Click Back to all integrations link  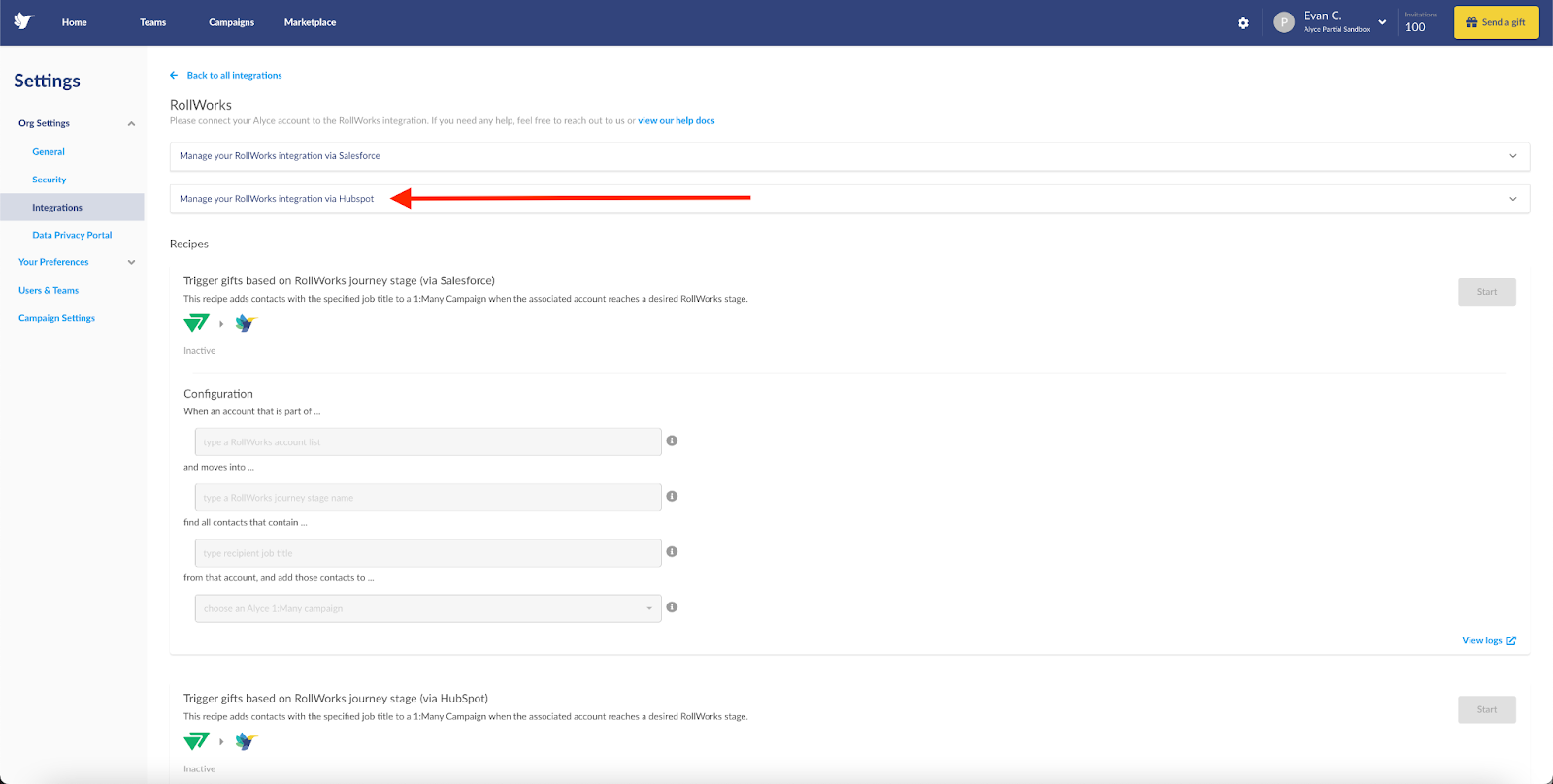click(x=234, y=75)
